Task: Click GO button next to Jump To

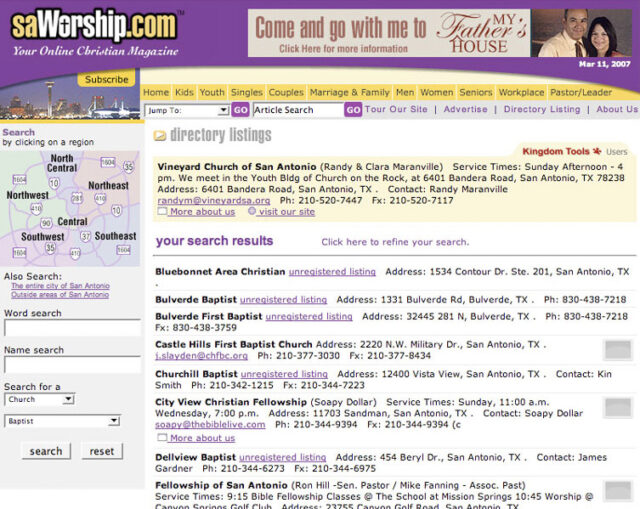Action: click(x=240, y=110)
